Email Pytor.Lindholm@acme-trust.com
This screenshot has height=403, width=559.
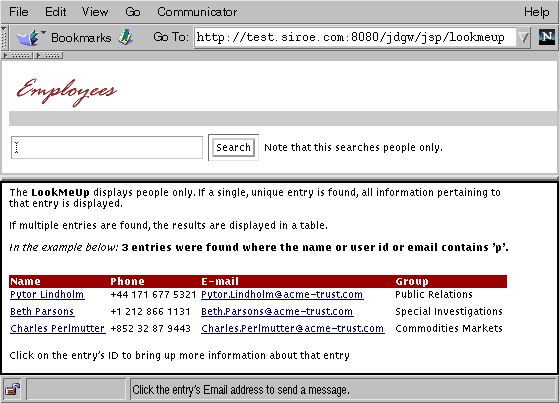click(x=282, y=295)
